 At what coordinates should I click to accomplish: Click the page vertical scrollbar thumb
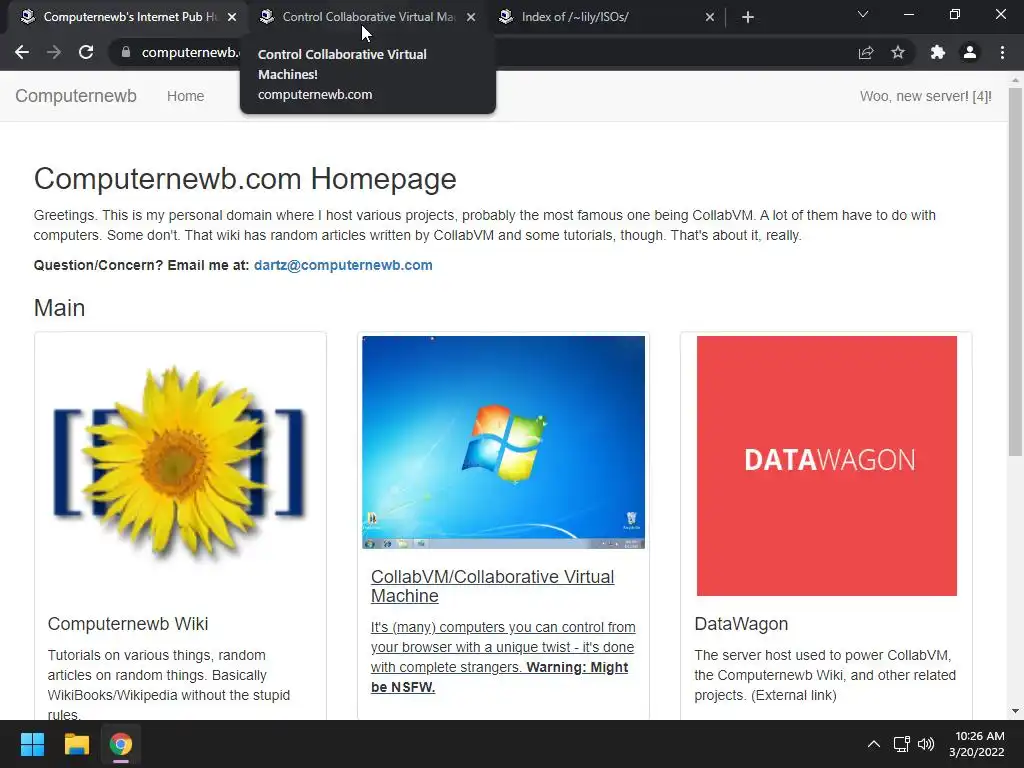point(1015,271)
